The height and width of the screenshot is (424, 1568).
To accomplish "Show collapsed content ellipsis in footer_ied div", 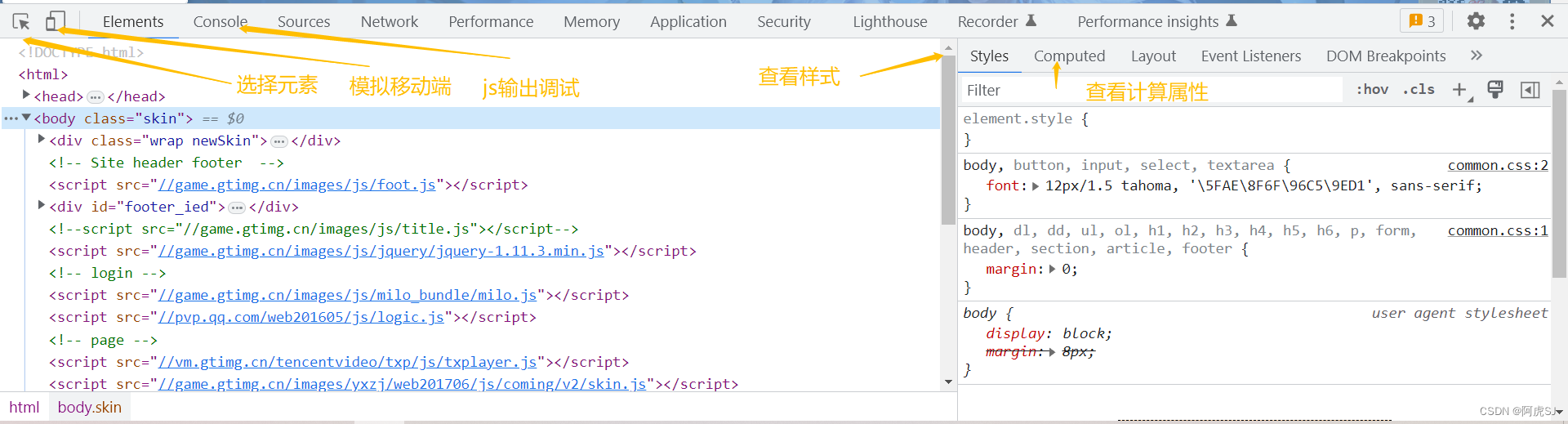I will 237,208.
